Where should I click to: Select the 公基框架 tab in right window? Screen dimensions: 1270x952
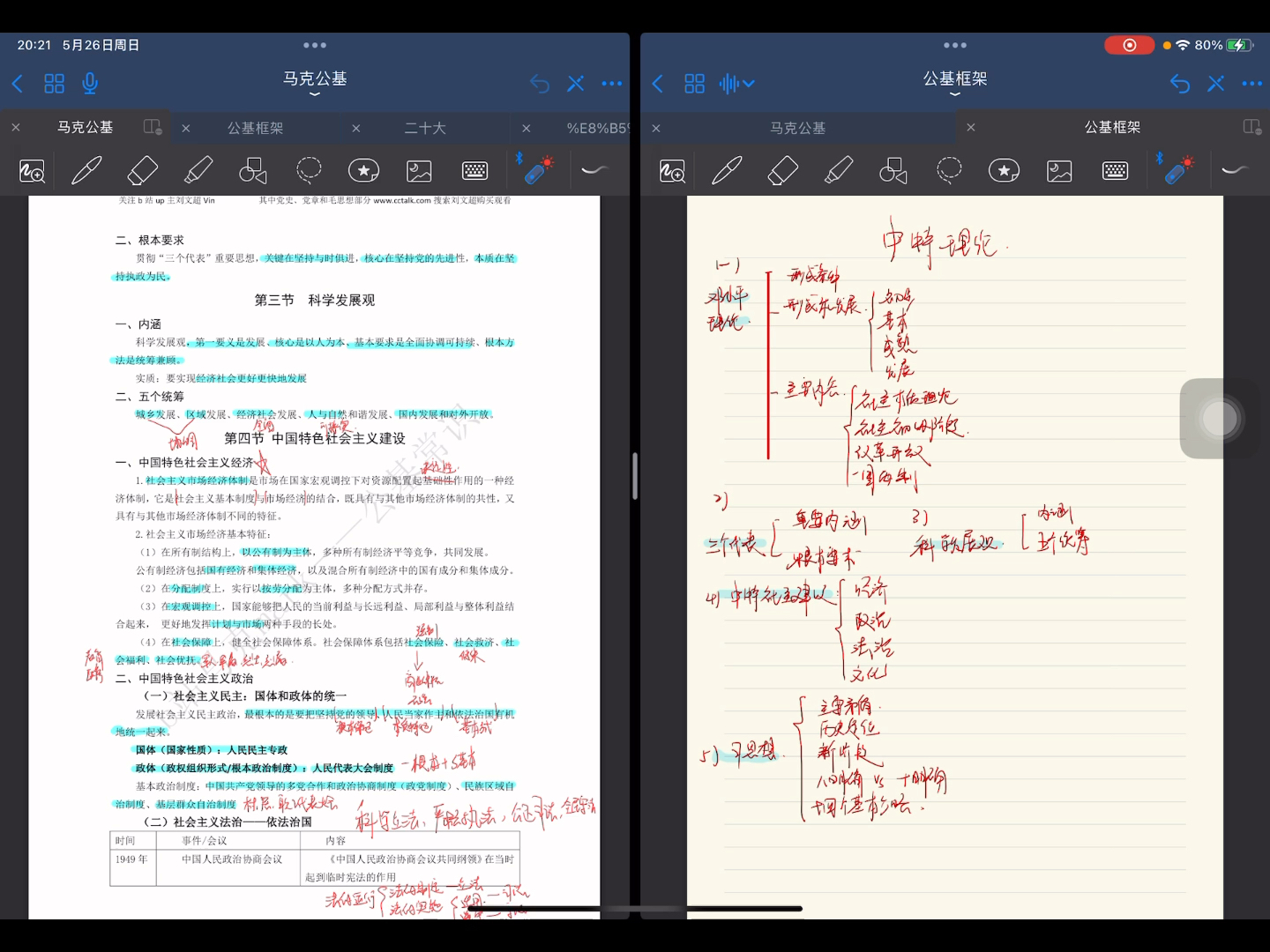[x=1112, y=128]
